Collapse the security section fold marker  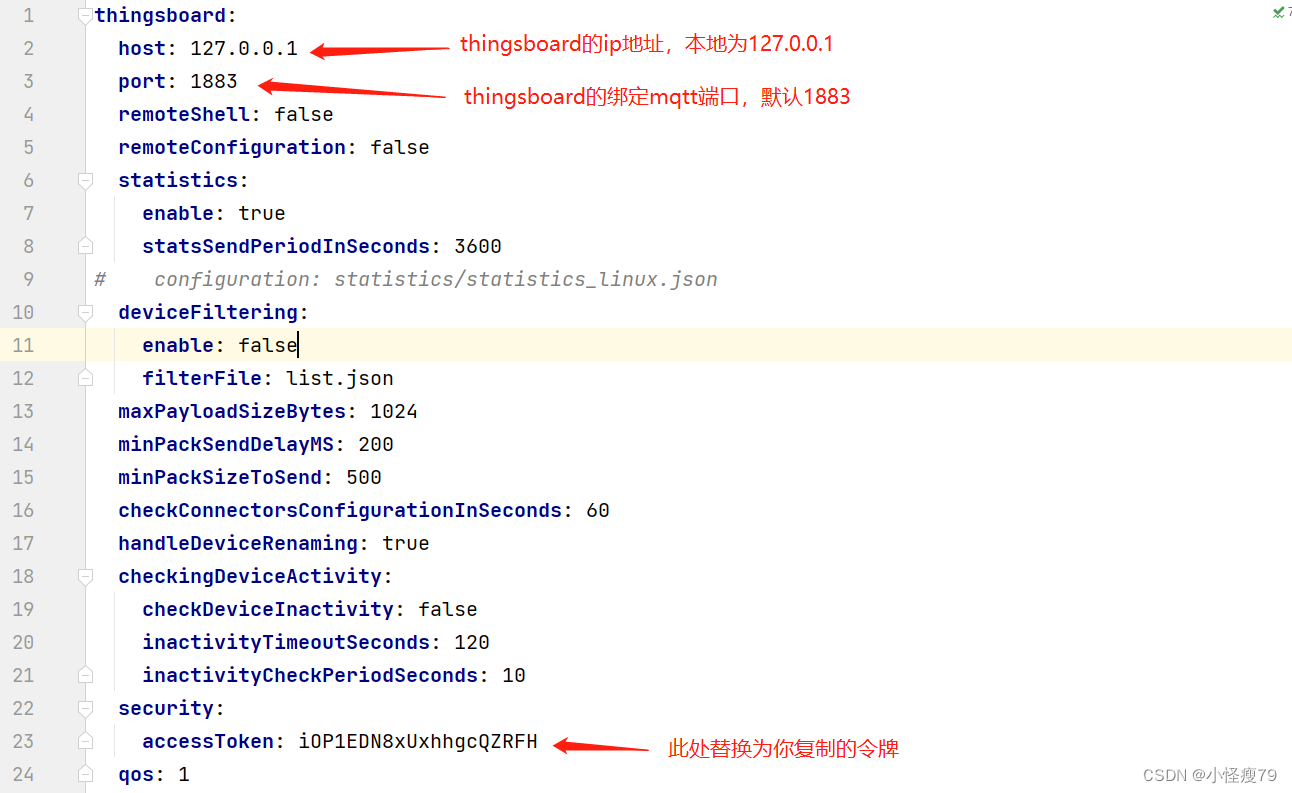(85, 709)
